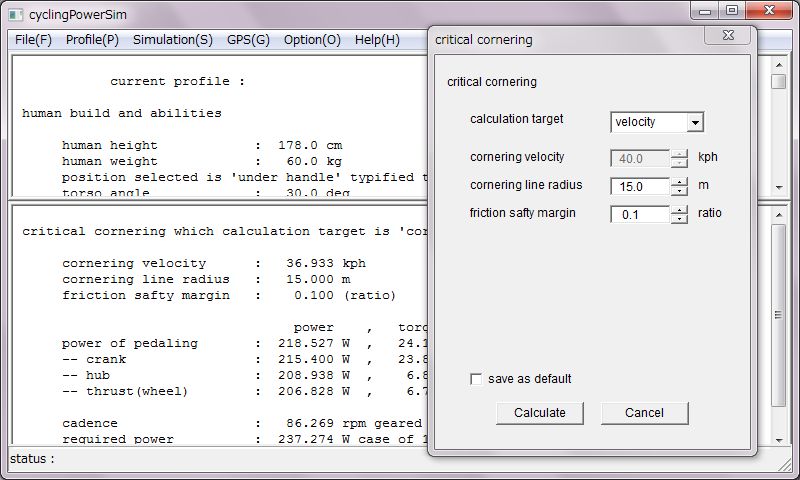This screenshot has height=480, width=800.
Task: Click the 'status :' bar label
Action: [x=32, y=459]
